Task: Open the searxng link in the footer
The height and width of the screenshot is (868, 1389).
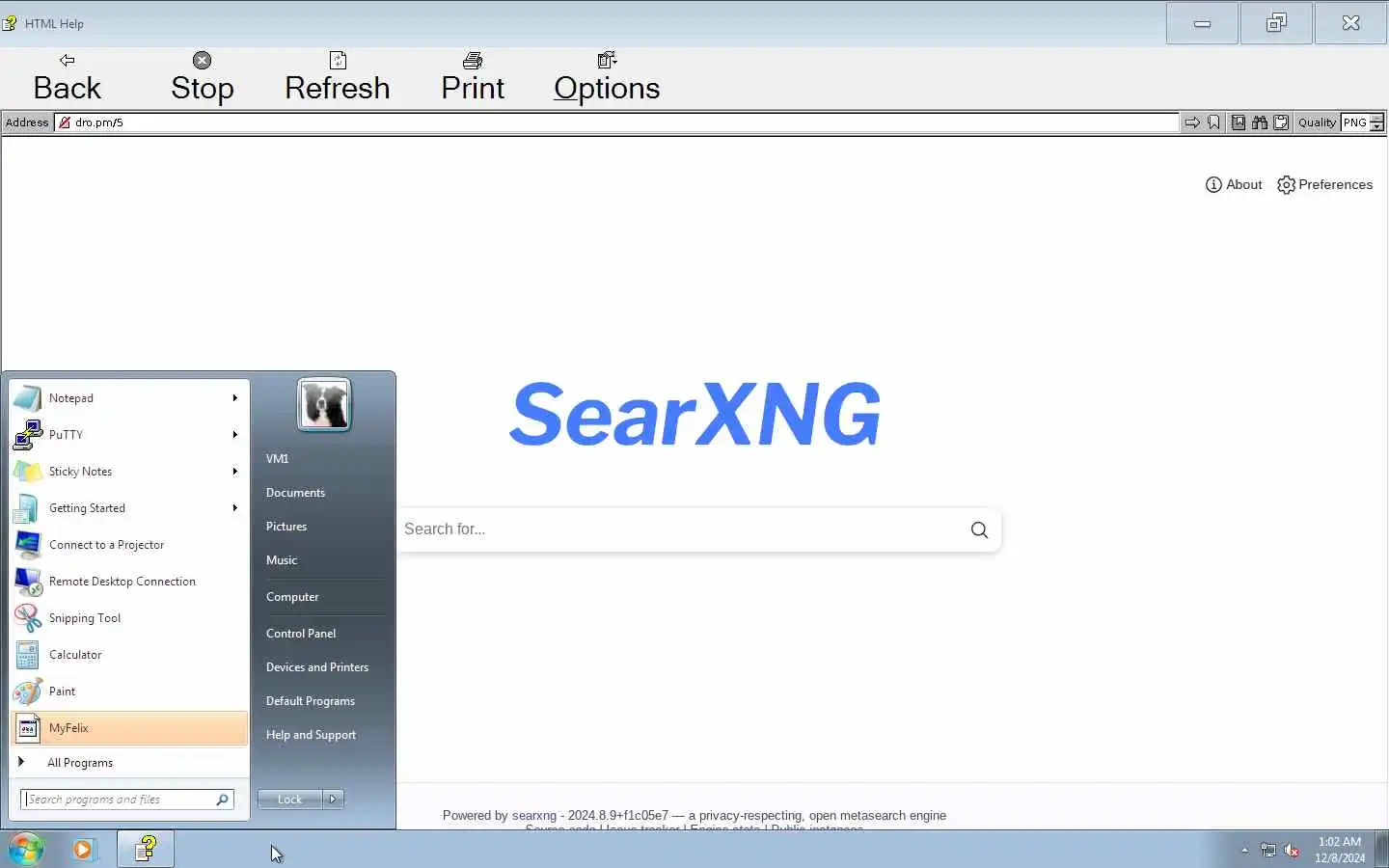Action: tap(534, 815)
